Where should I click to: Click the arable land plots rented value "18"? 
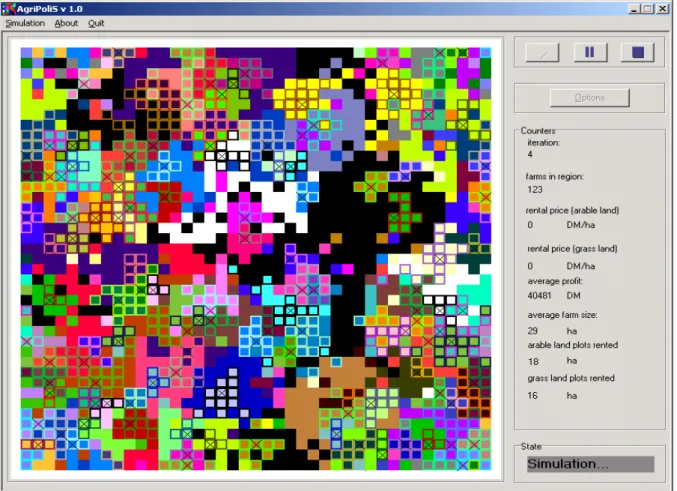click(533, 361)
